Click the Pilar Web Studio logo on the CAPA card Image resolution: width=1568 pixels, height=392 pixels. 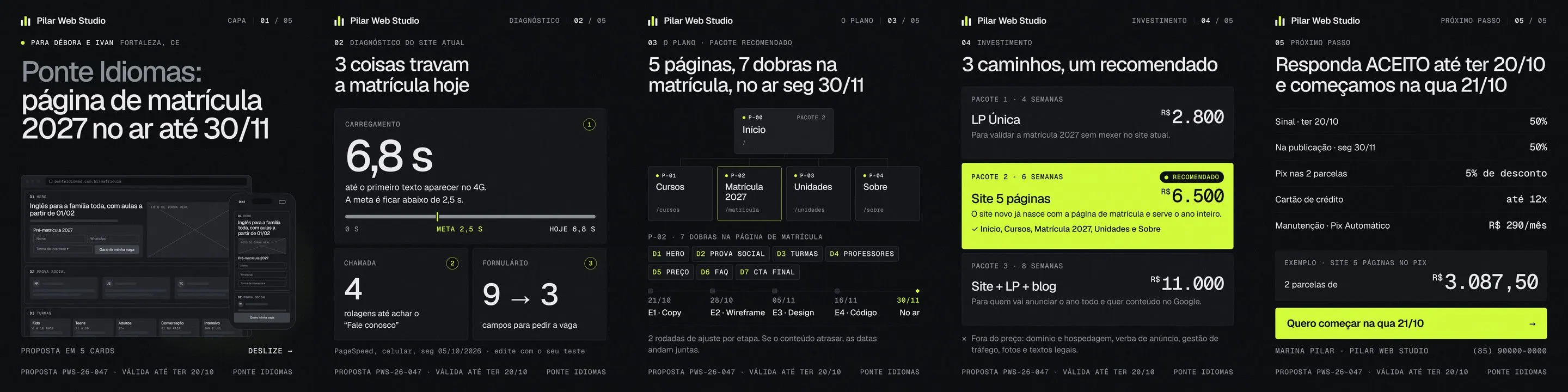[x=63, y=21]
